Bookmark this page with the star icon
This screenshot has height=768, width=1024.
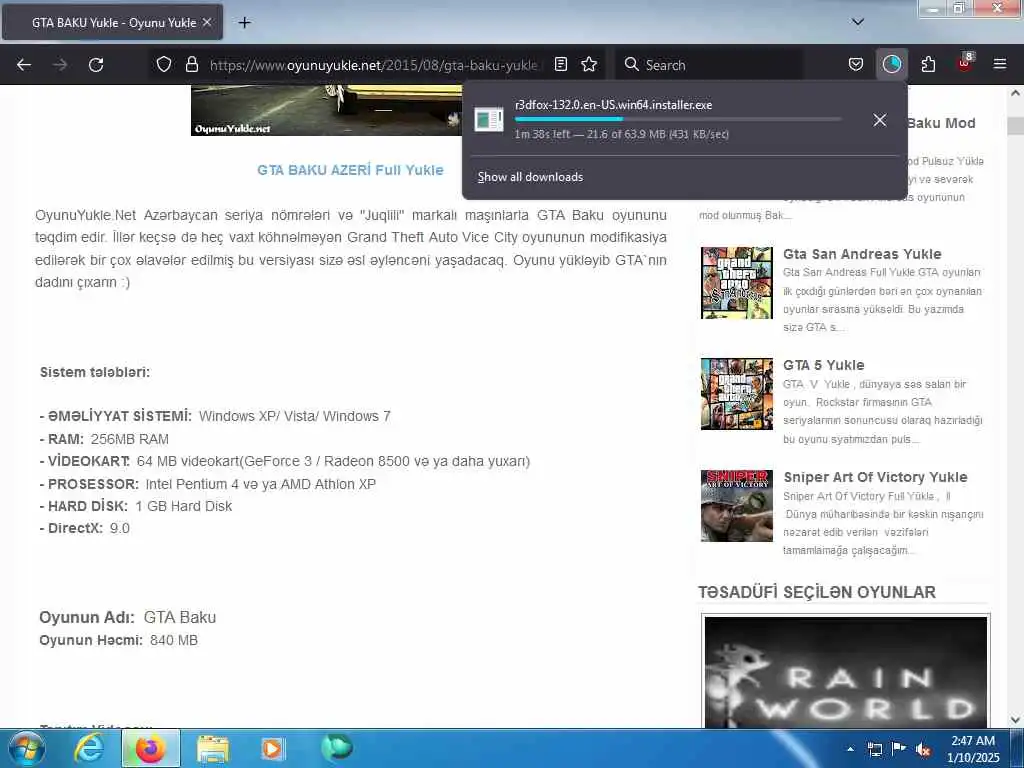coord(589,64)
